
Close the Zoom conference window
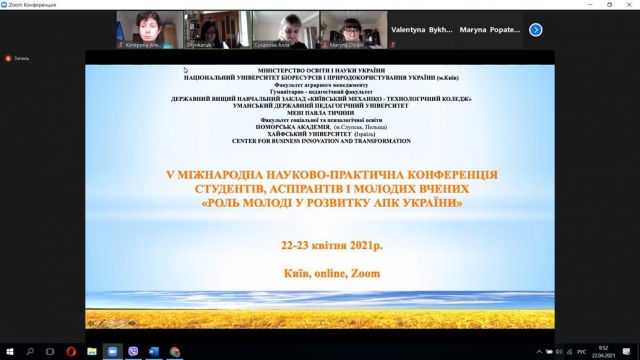(x=629, y=4)
